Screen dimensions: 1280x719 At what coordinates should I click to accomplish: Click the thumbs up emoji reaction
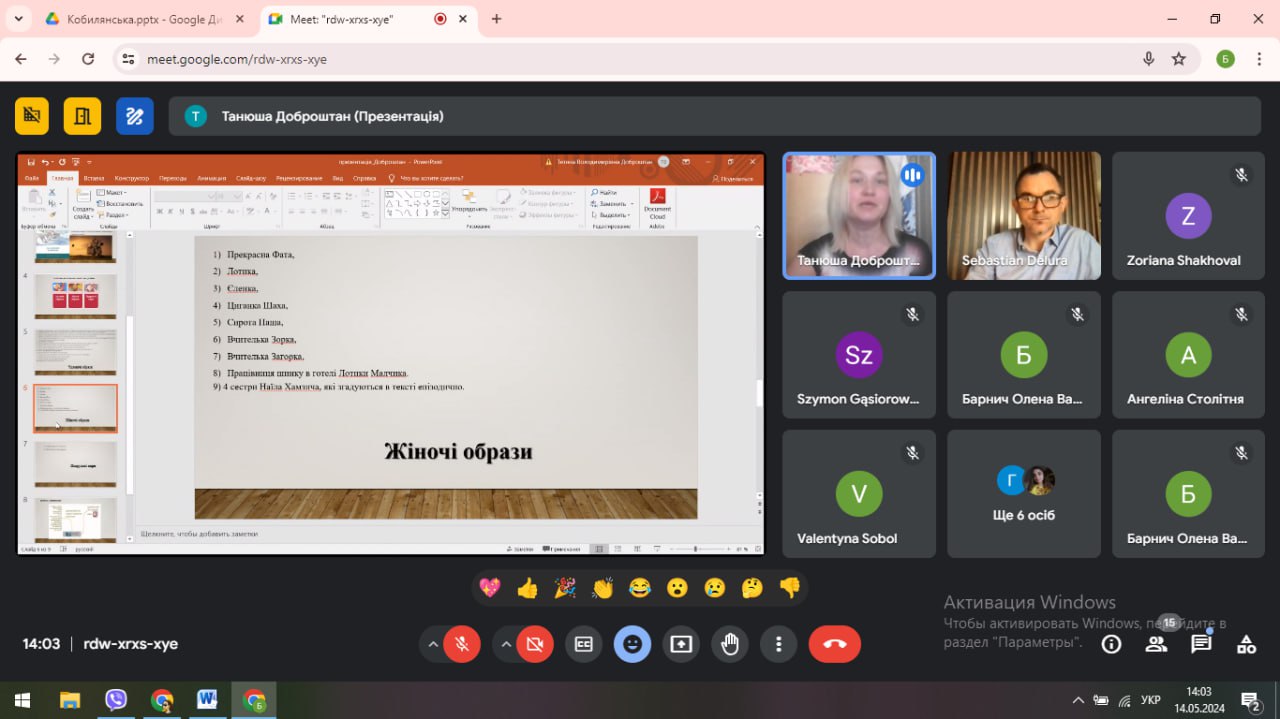coord(527,588)
